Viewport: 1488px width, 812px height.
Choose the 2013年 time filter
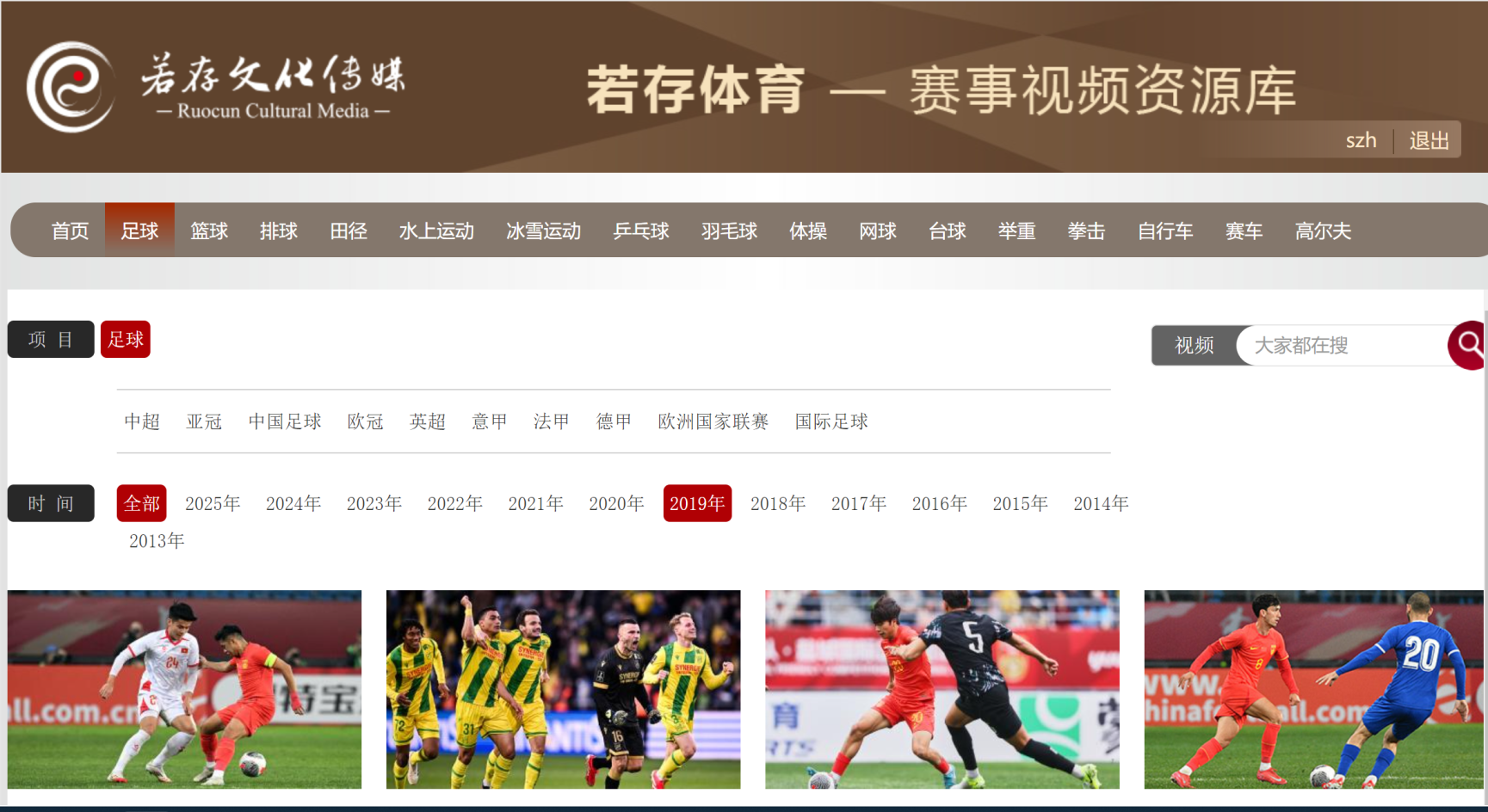pos(157,541)
